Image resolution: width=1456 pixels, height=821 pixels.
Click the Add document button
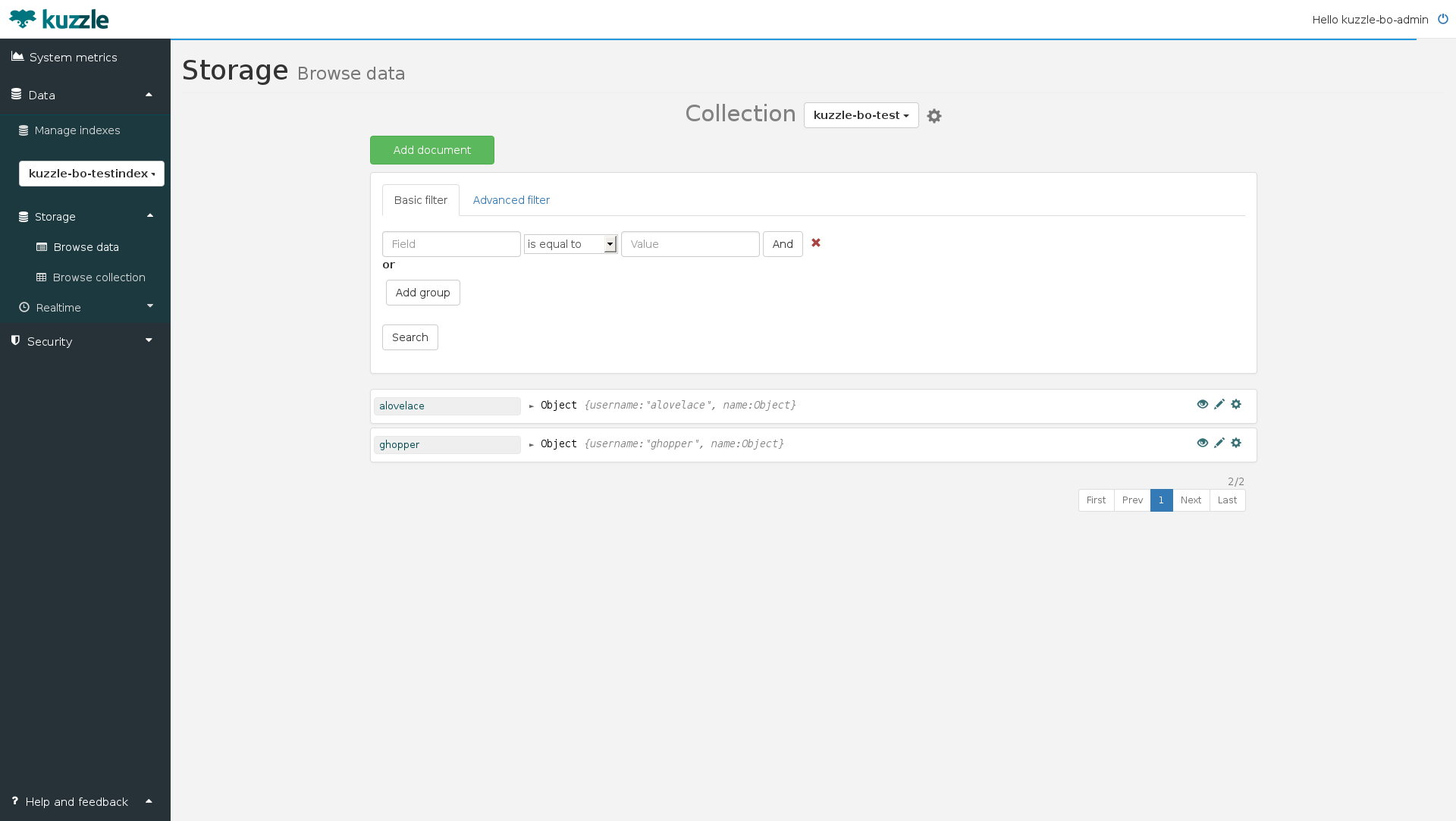432,150
